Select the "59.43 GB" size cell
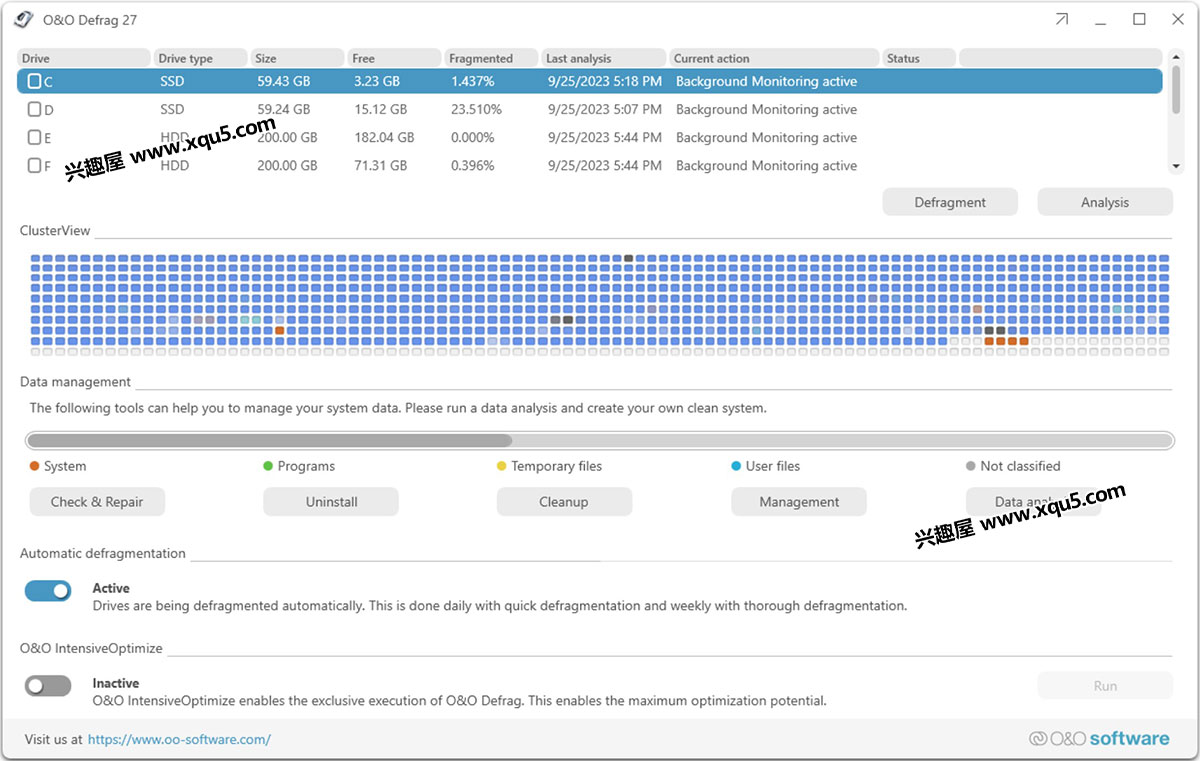 [284, 81]
